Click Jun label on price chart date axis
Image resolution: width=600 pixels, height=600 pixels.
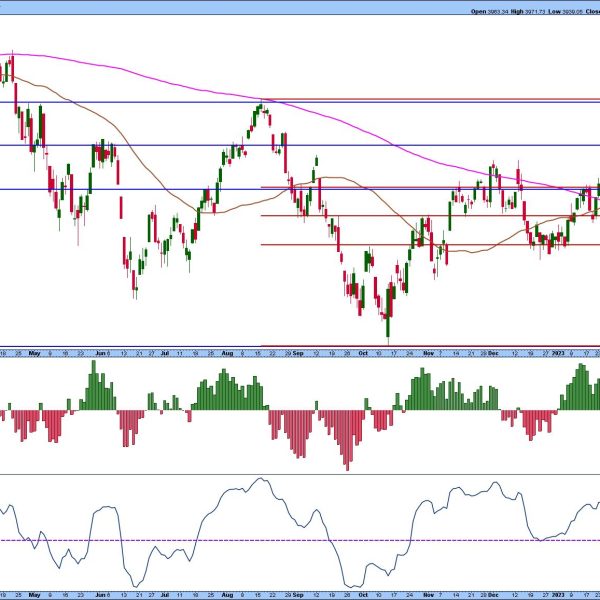(x=100, y=352)
